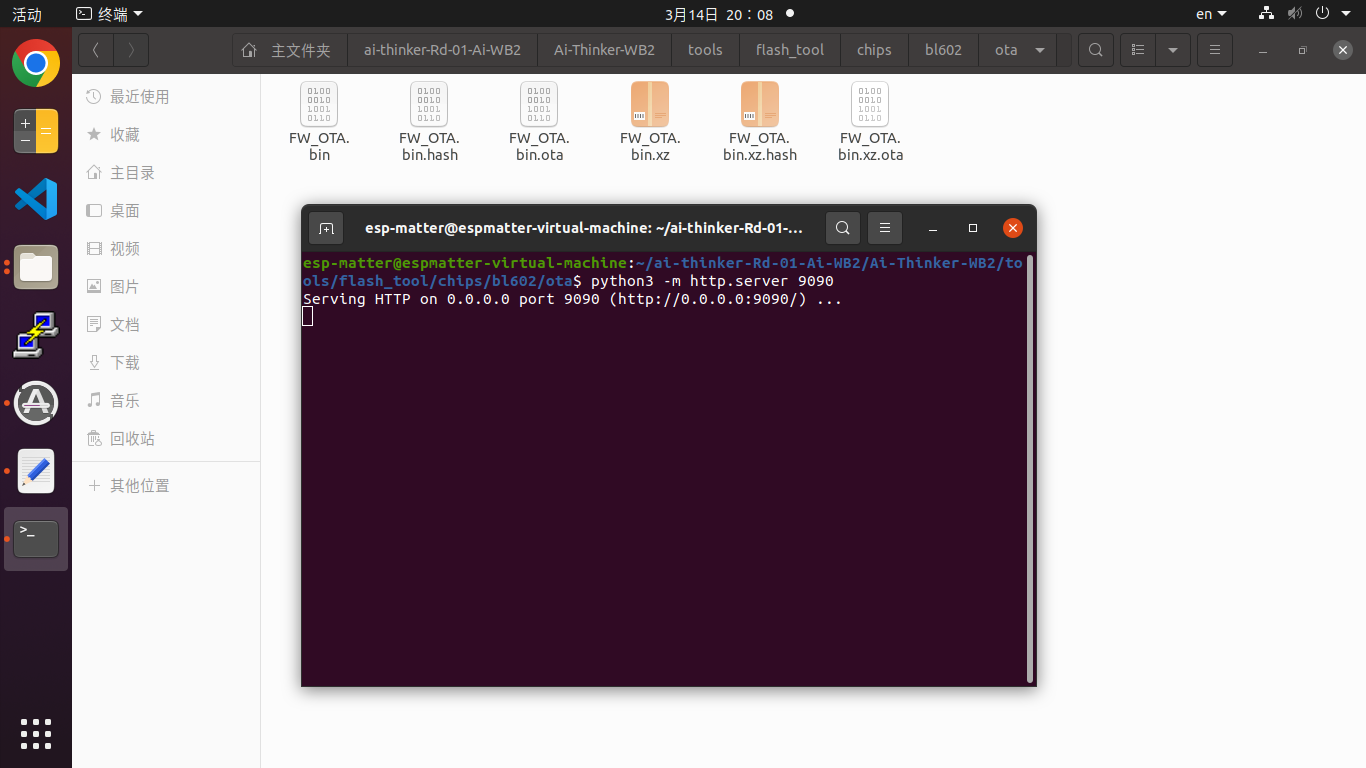Open the 终端 app menu in top bar
This screenshot has width=1366, height=768.
point(110,14)
